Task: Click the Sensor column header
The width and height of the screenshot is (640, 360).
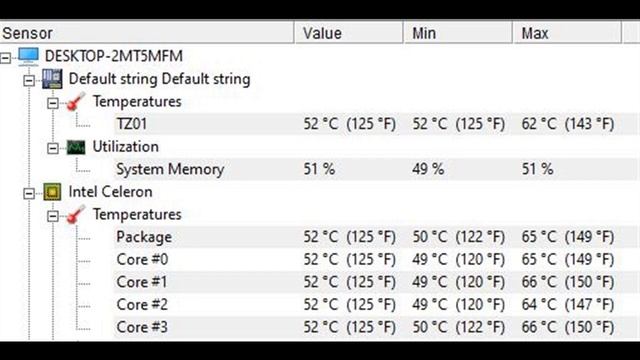Action: click(x=147, y=33)
